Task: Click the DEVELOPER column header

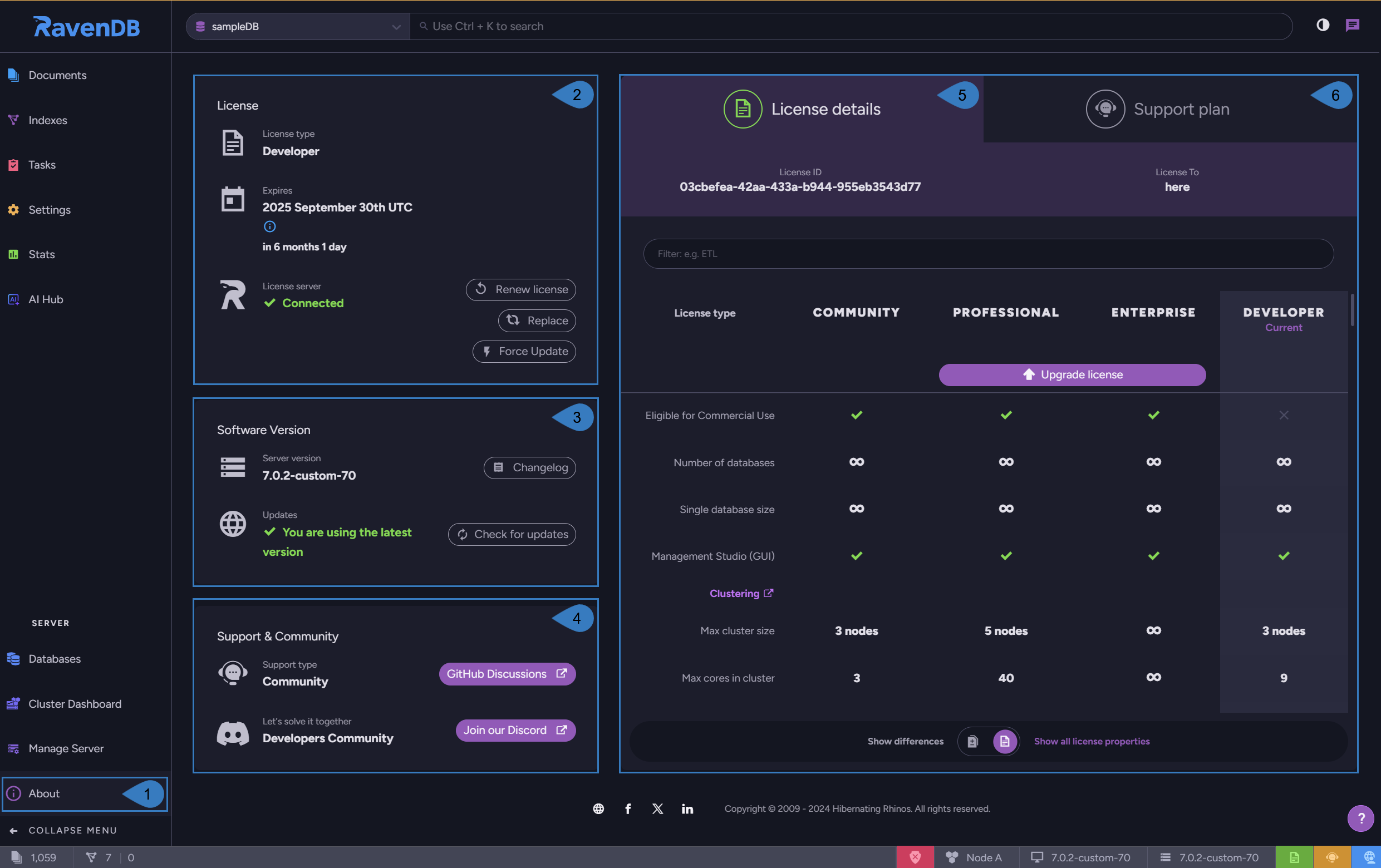Action: pos(1284,312)
